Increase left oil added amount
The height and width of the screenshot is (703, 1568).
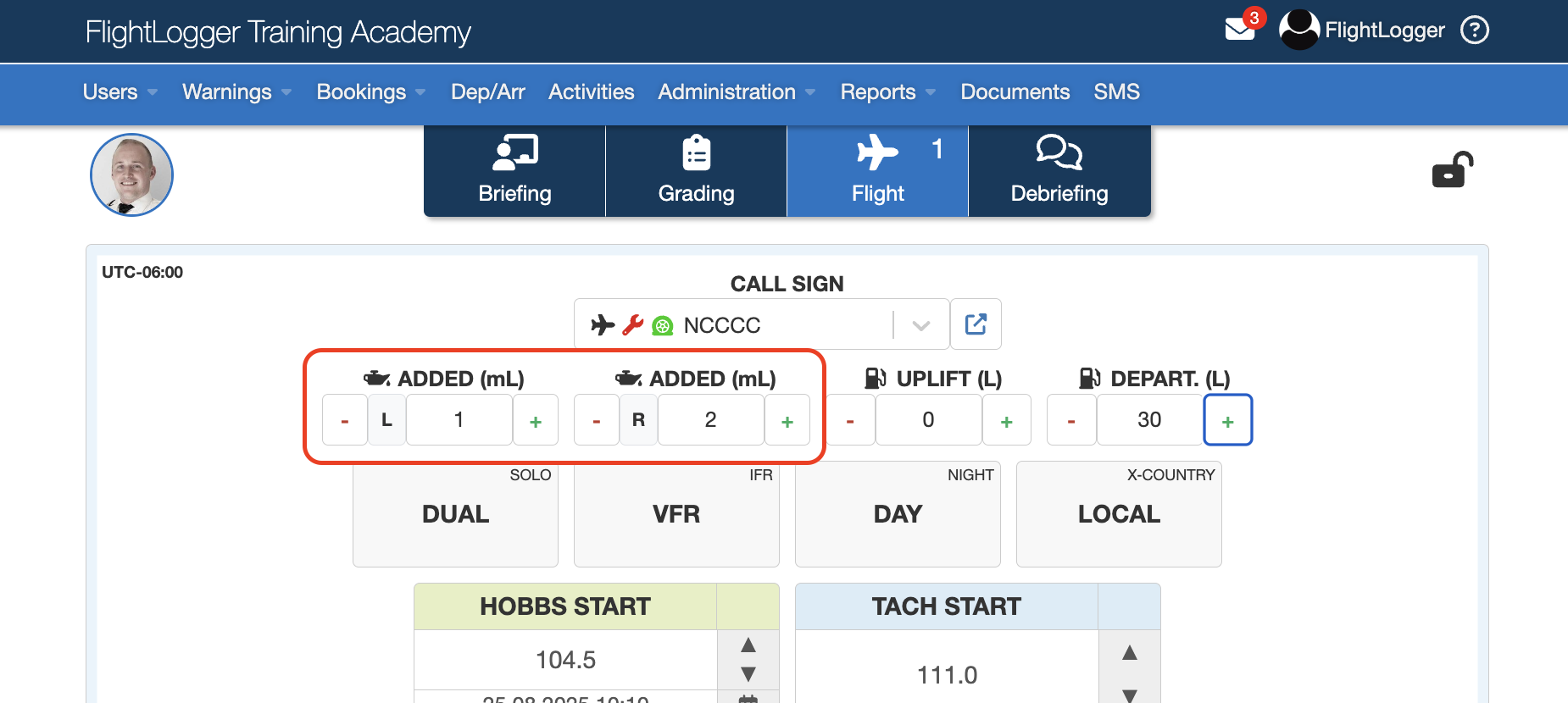[536, 420]
